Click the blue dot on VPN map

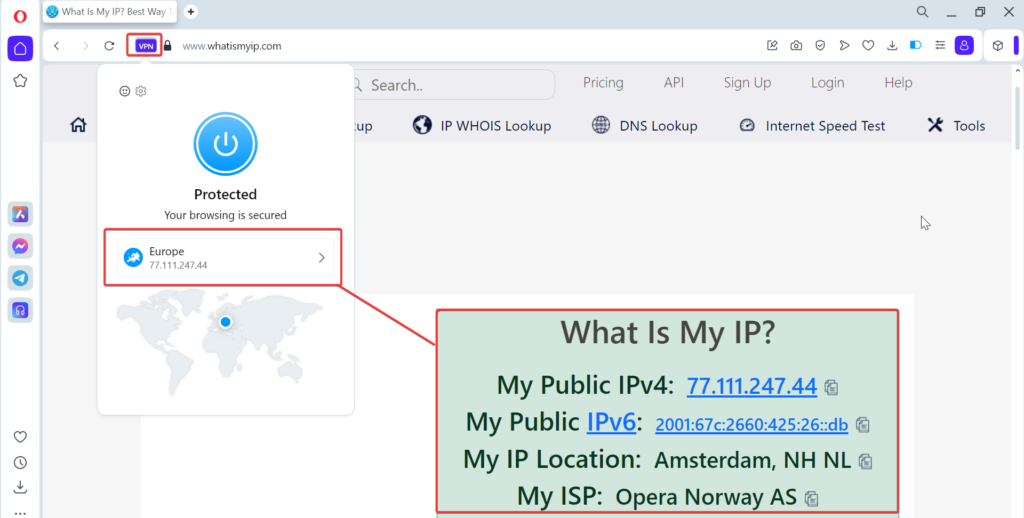coord(225,322)
